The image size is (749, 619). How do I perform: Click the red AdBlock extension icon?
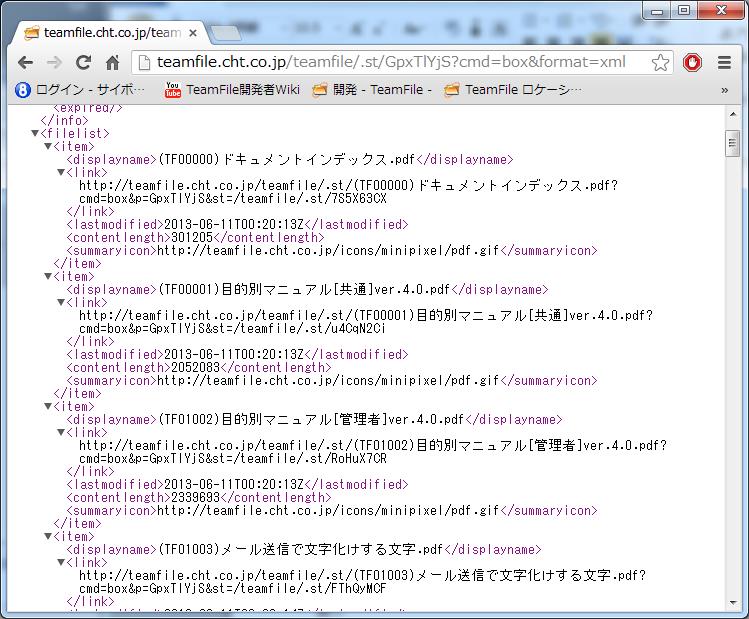693,62
